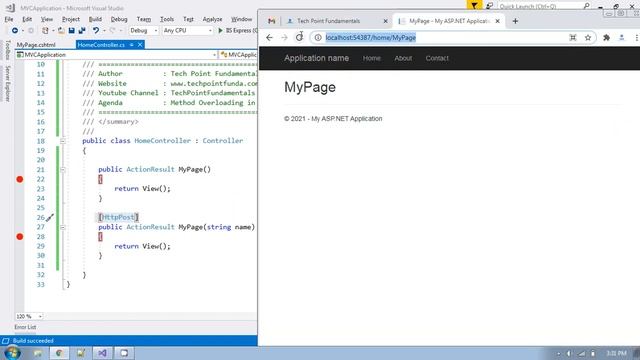Click the site information icon in address bar
640x360 pixels.
(x=318, y=38)
